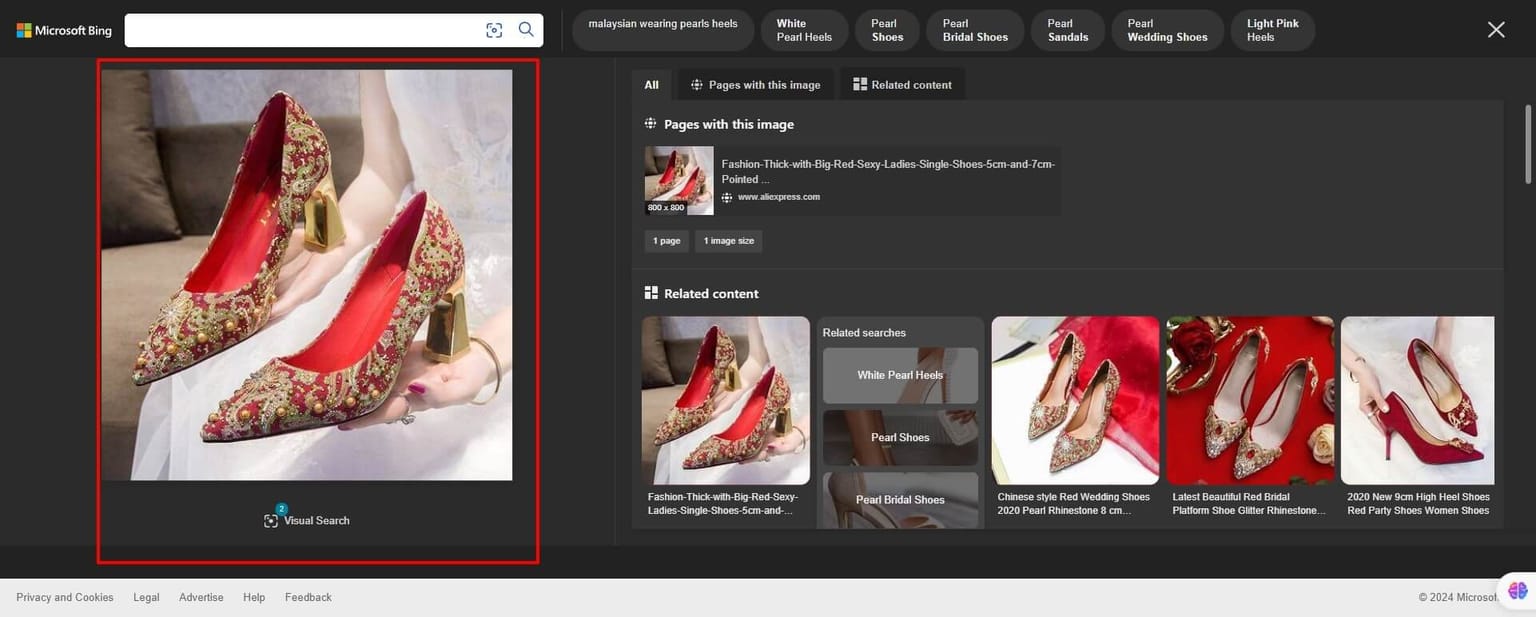The height and width of the screenshot is (617, 1536).
Task: Click the Related content section icon
Action: point(650,292)
